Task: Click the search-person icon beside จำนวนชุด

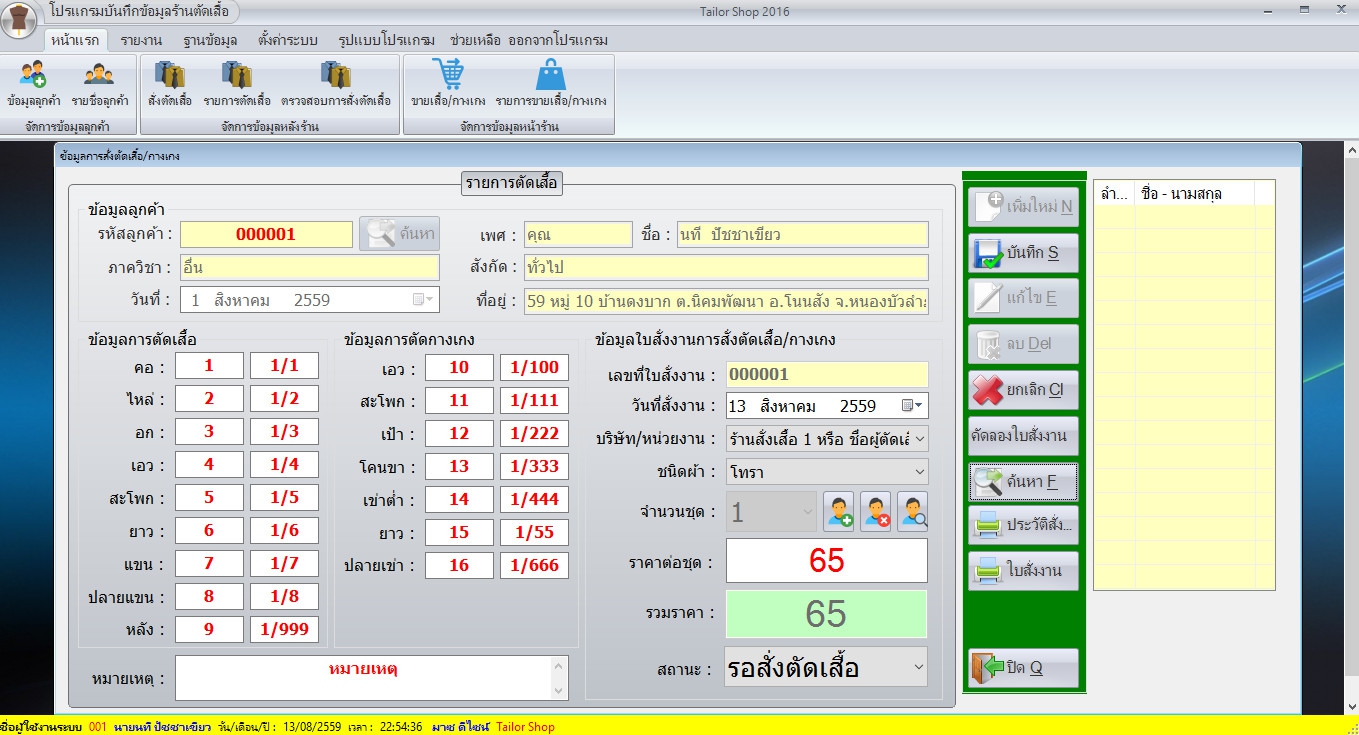Action: coord(912,512)
